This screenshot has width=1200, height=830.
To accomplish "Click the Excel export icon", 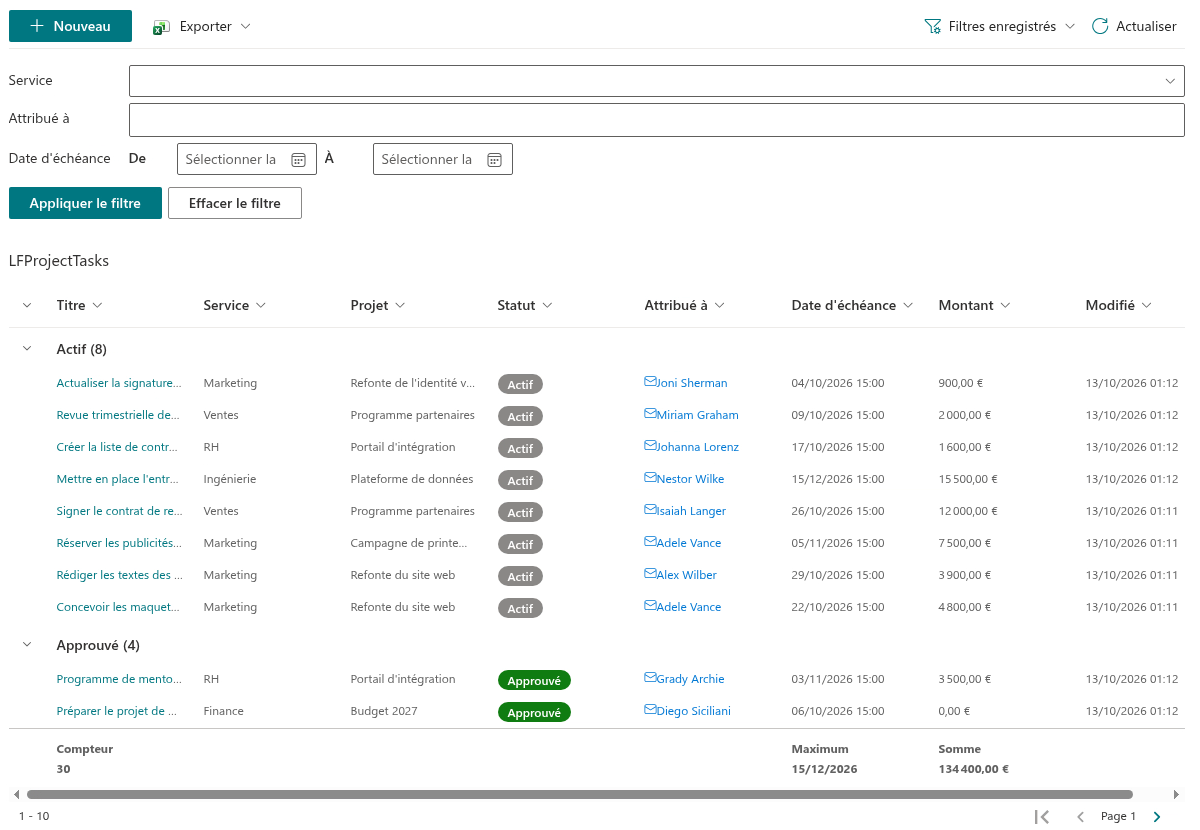I will [x=161, y=27].
